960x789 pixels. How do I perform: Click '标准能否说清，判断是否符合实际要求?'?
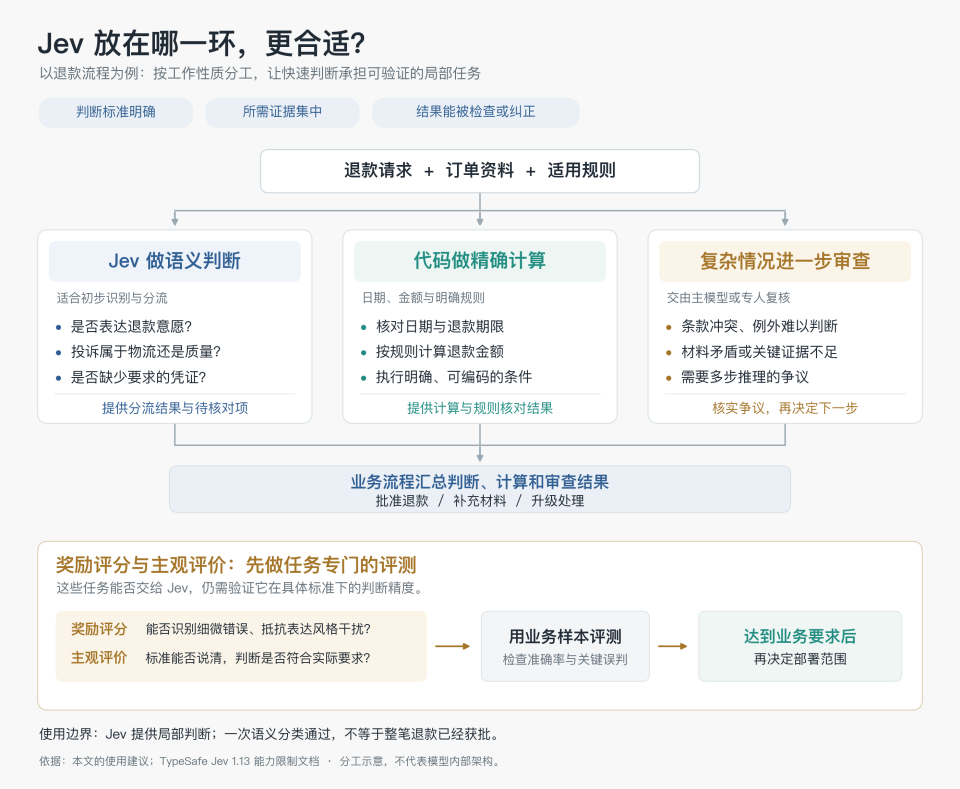coord(258,658)
